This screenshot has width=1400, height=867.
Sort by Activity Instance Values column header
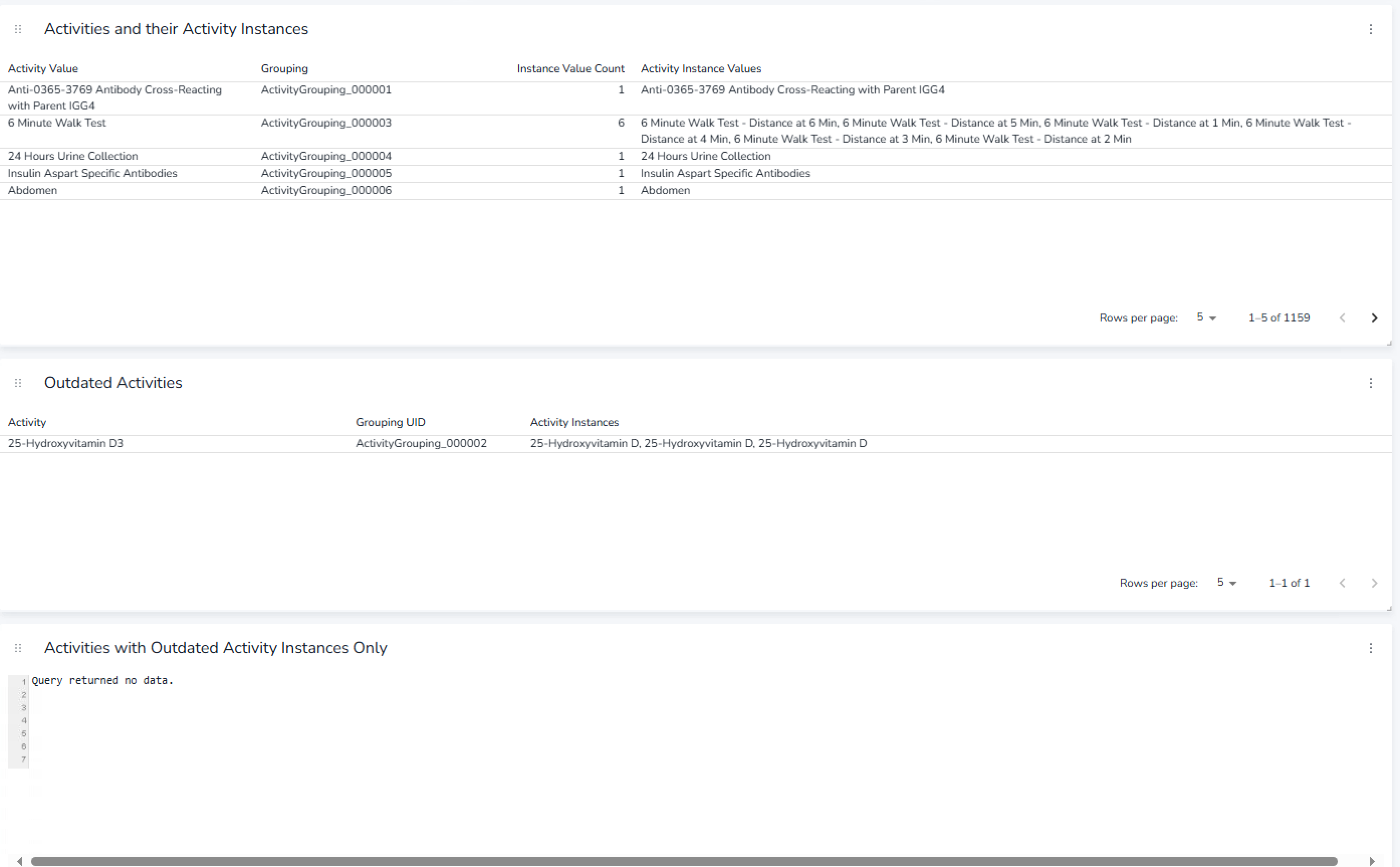point(701,69)
